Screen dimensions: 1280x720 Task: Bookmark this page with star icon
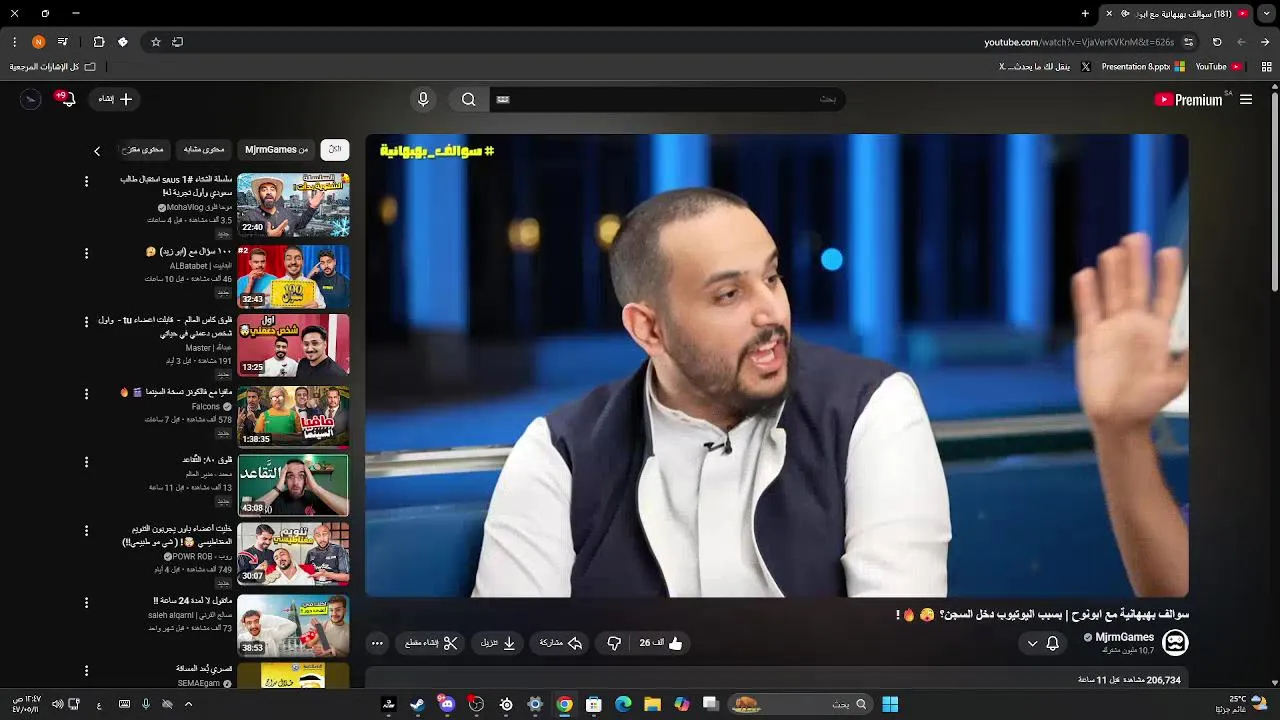[x=156, y=42]
